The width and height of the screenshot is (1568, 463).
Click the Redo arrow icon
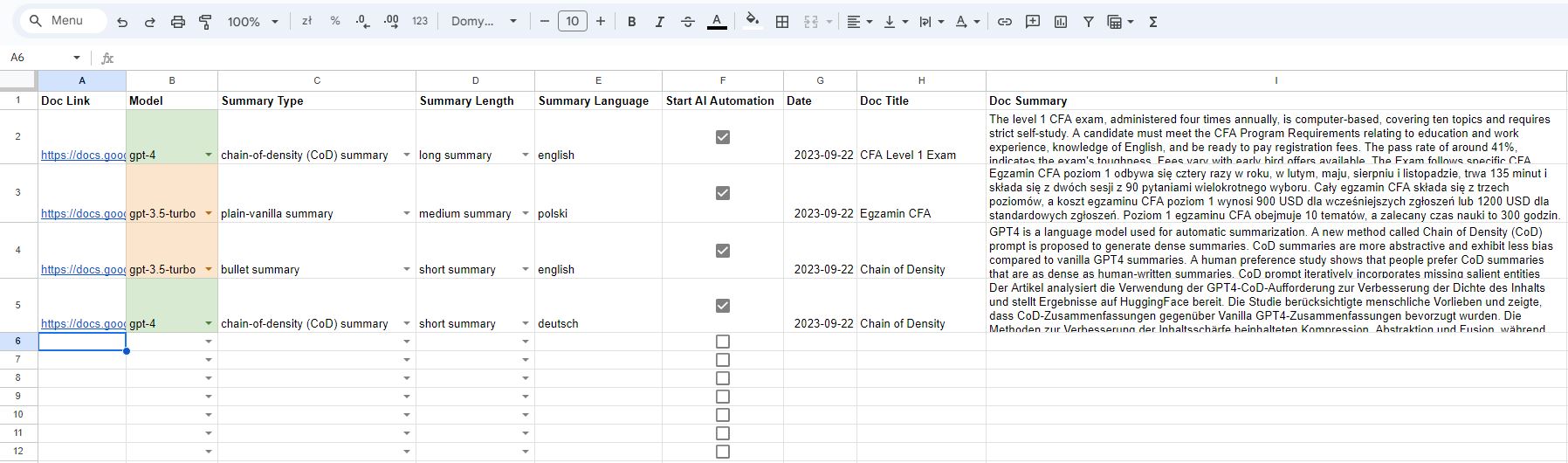pyautogui.click(x=149, y=22)
